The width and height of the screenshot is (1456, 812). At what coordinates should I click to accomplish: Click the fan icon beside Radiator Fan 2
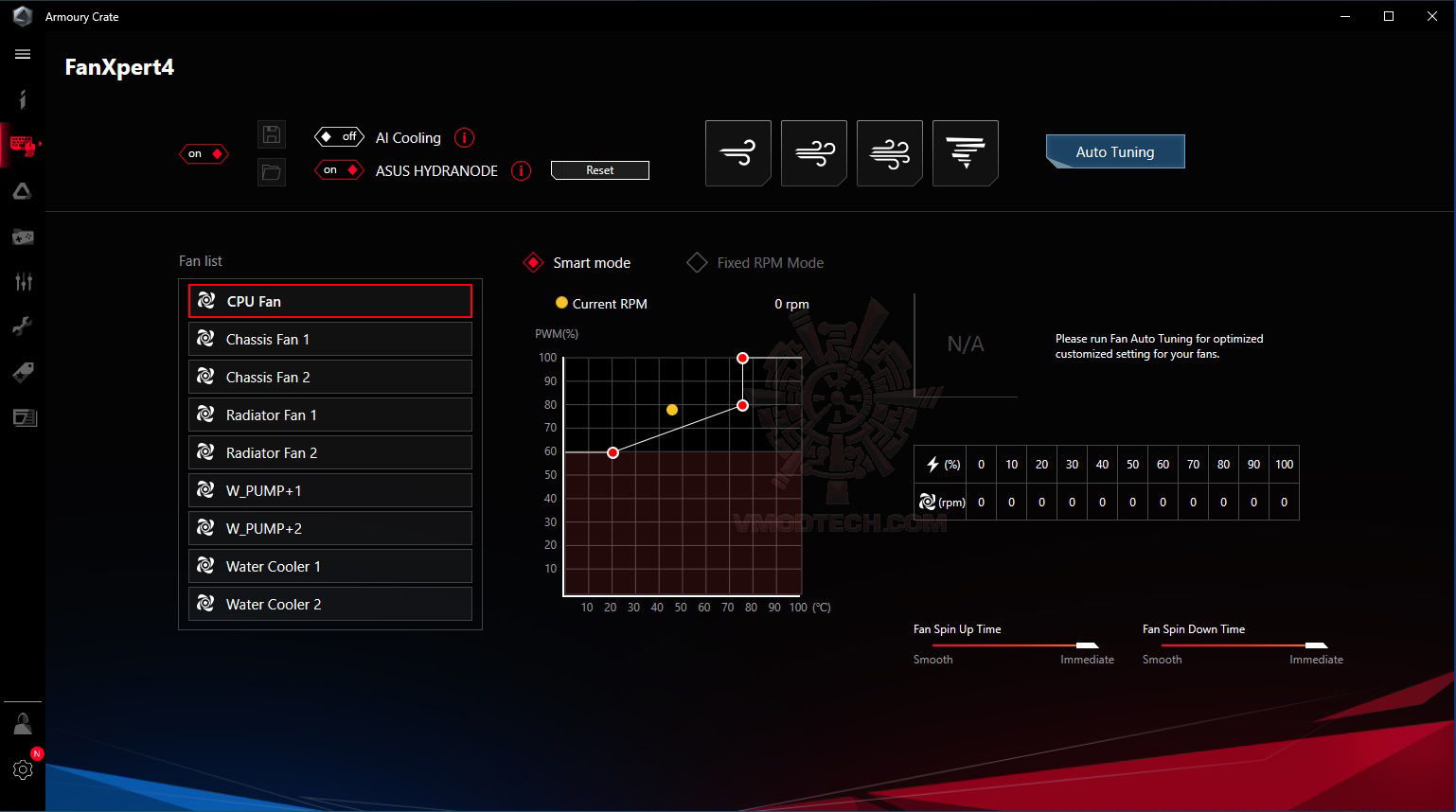coord(205,452)
